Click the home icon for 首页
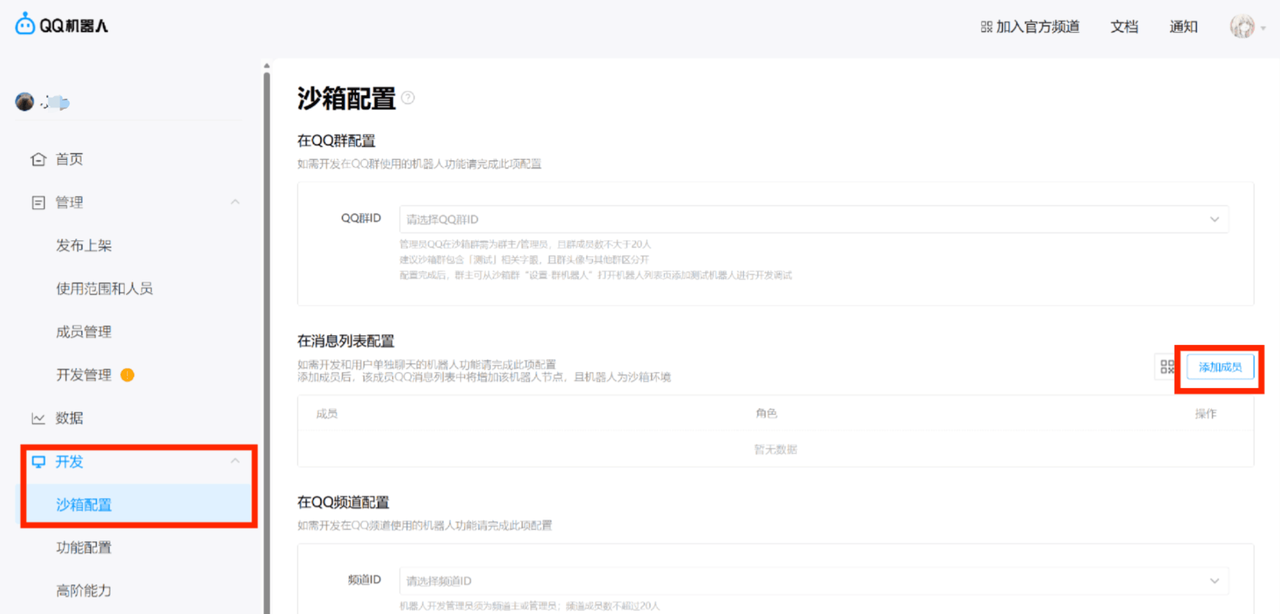 [39, 159]
